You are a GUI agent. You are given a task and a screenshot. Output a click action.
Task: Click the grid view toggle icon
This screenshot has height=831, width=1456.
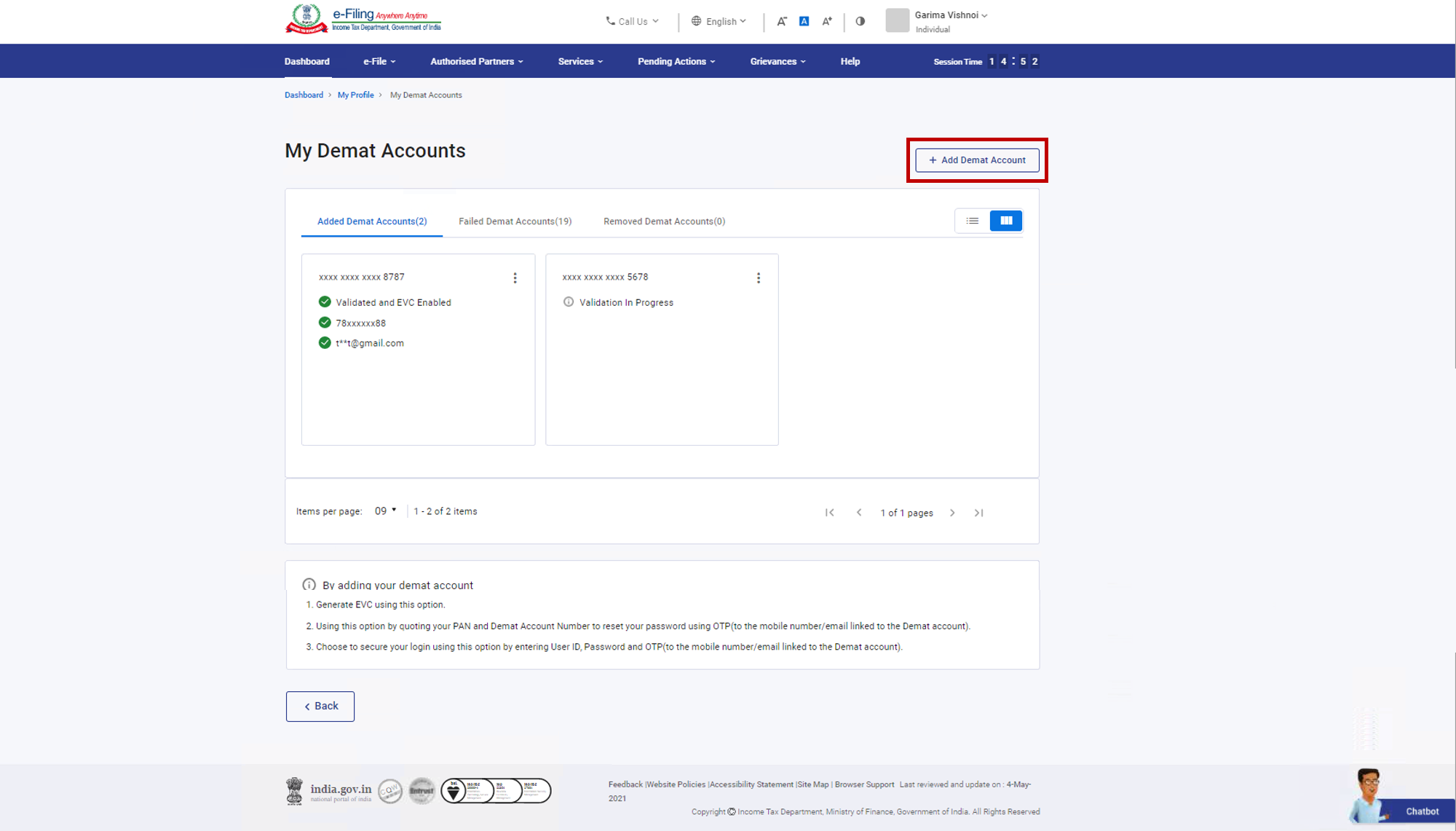[x=1006, y=220]
